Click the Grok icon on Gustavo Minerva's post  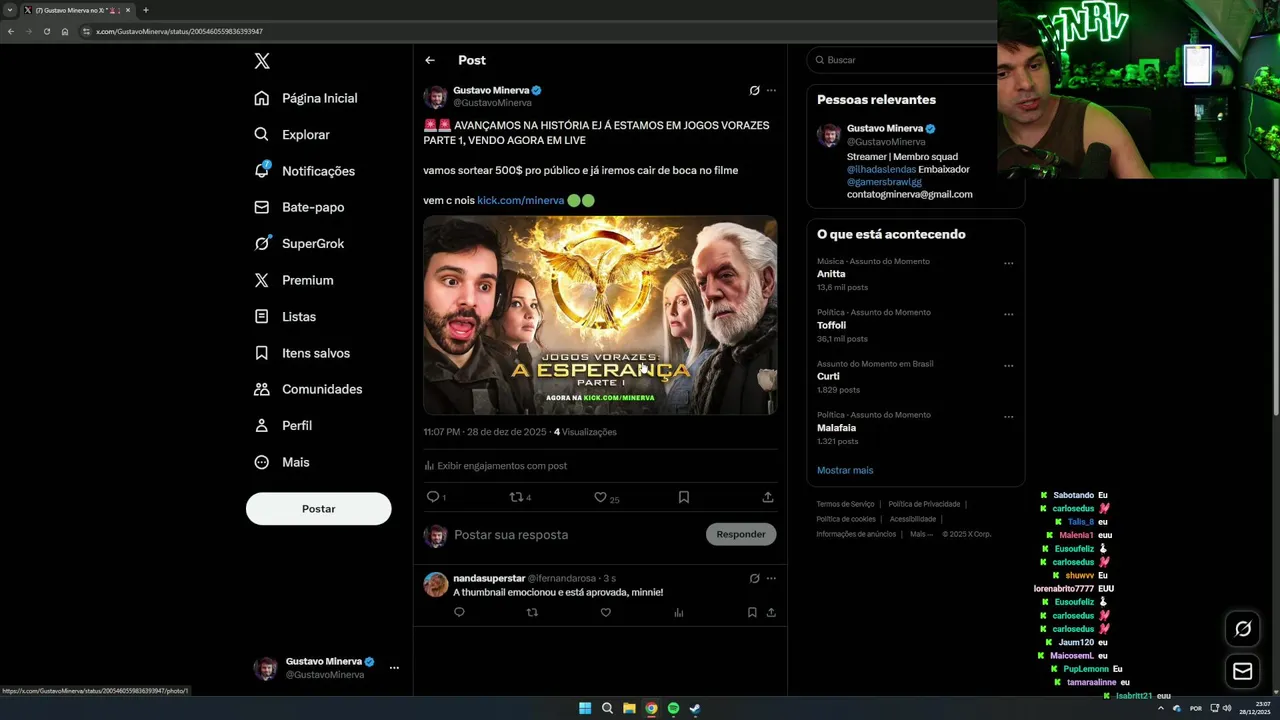tap(755, 90)
